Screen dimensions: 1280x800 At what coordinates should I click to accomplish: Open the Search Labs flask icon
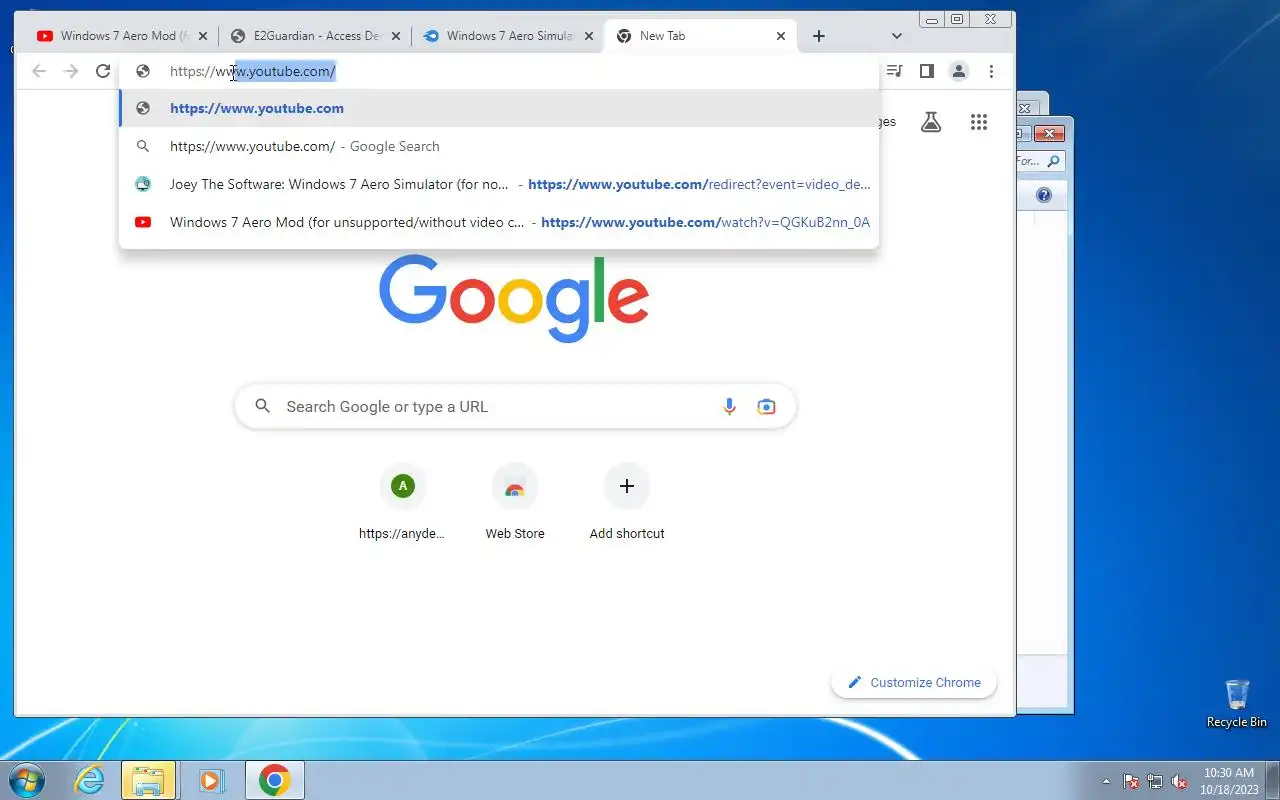[931, 122]
